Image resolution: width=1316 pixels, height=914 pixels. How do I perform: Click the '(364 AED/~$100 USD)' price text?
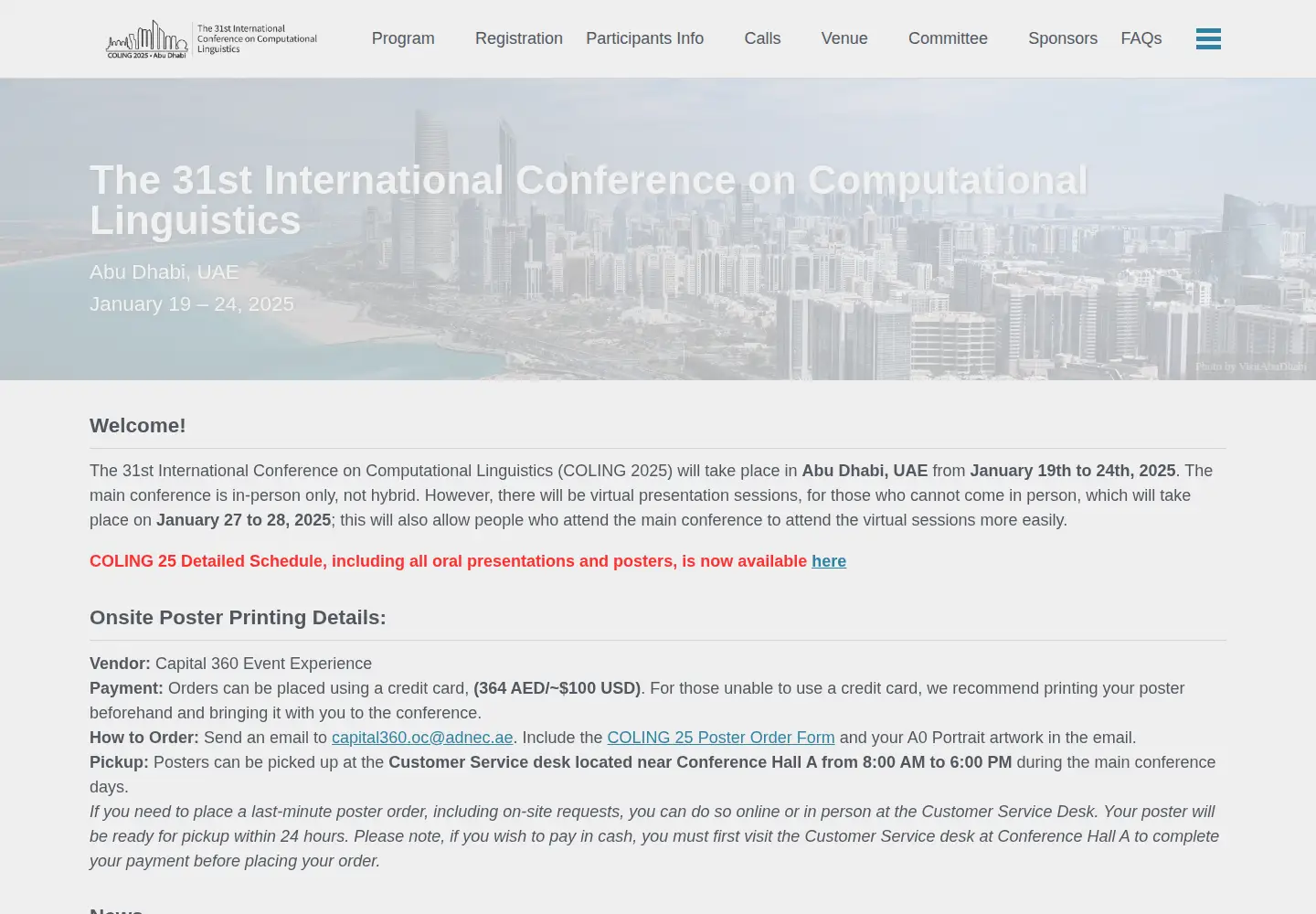(x=557, y=688)
